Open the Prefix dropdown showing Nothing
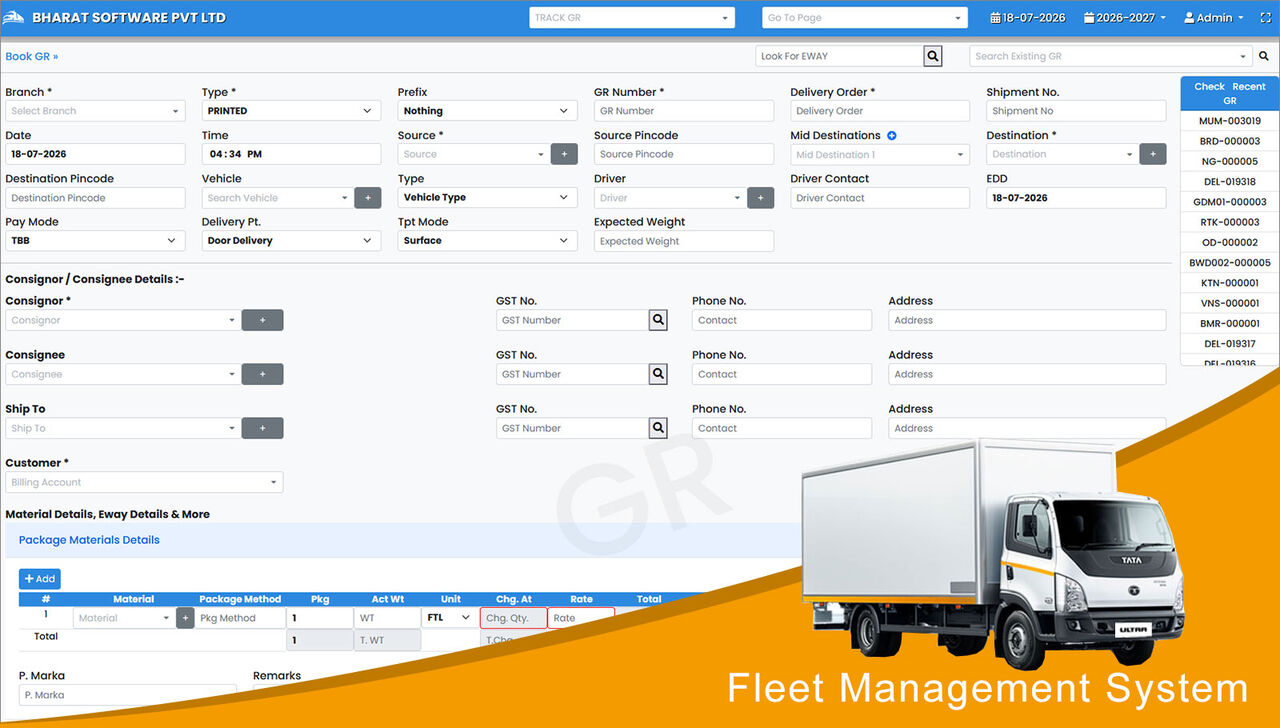 click(x=487, y=111)
